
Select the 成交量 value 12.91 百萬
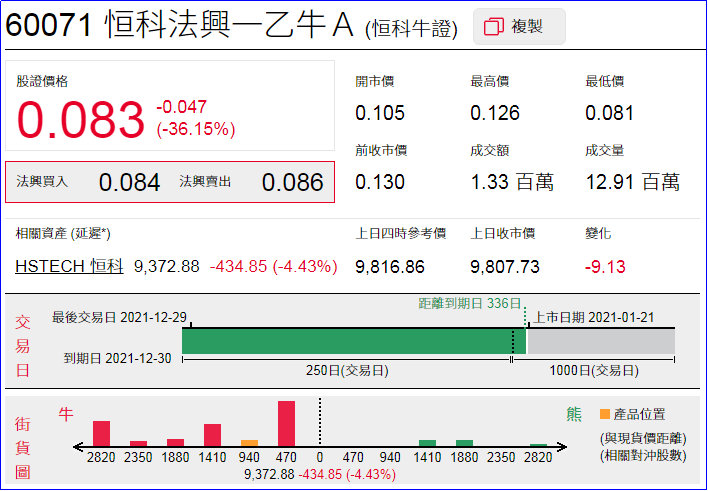[633, 182]
